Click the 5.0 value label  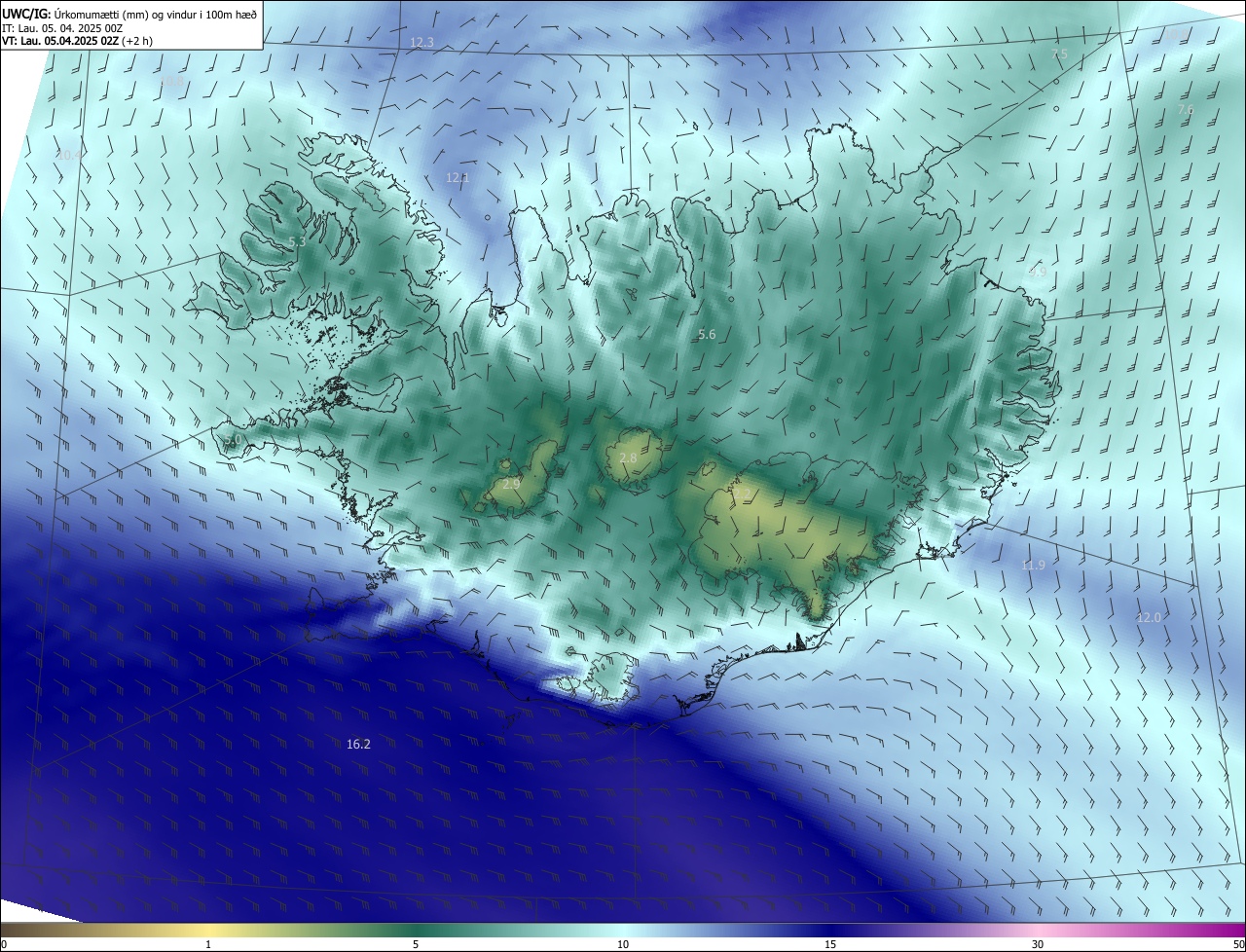coord(234,440)
